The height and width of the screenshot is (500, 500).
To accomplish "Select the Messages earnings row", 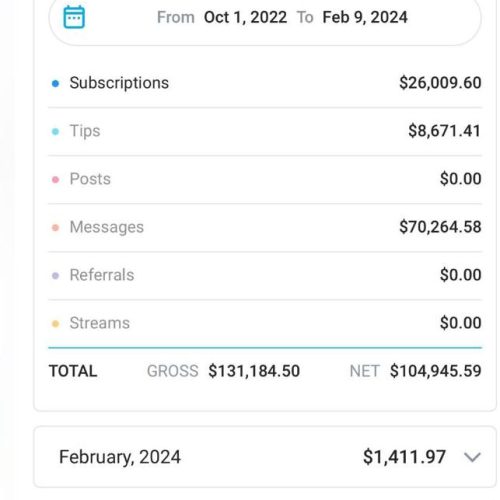I will pos(265,227).
